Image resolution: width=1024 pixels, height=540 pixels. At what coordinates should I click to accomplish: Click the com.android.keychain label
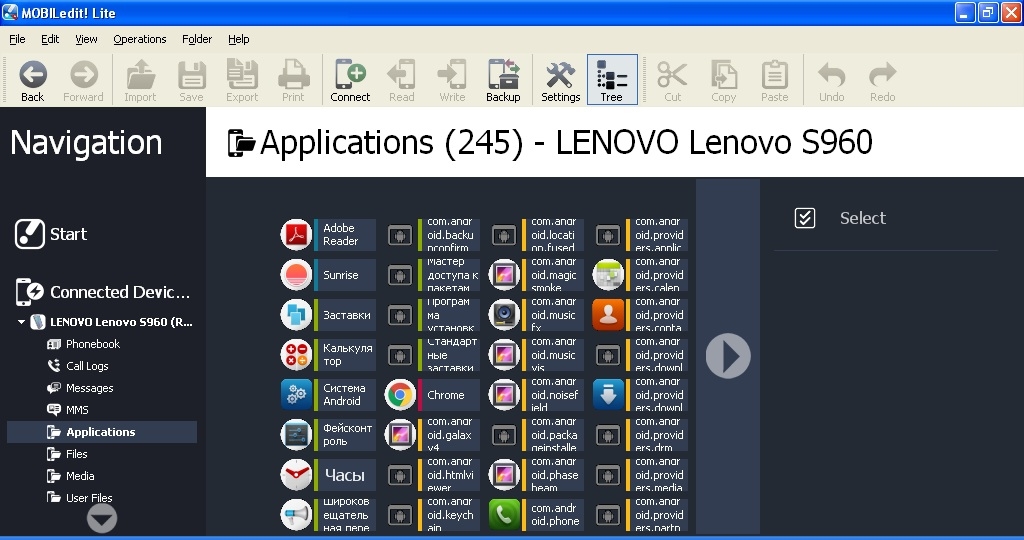click(451, 515)
